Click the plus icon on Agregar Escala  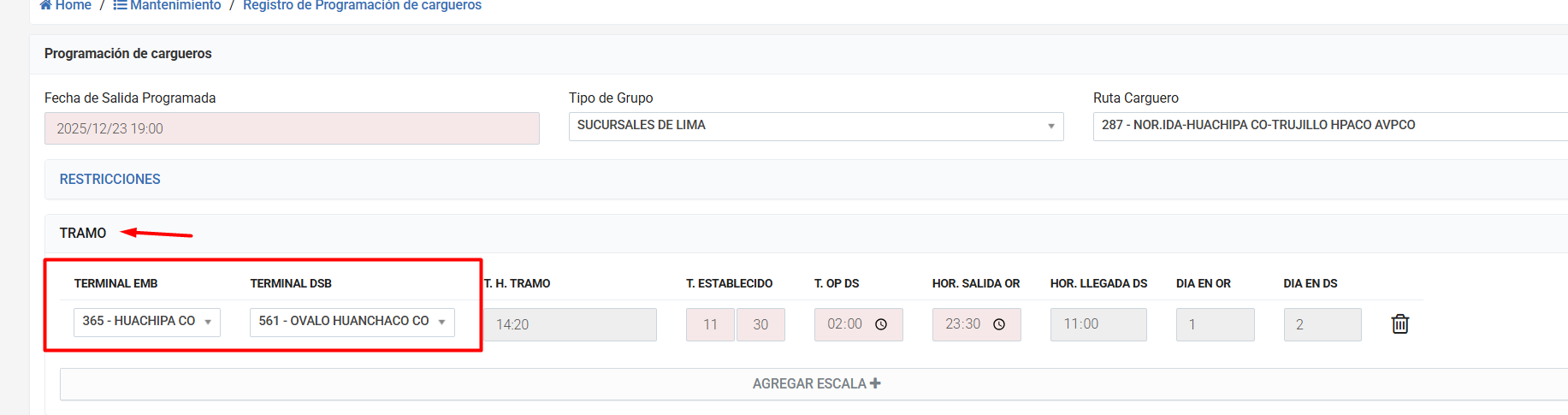coord(875,383)
